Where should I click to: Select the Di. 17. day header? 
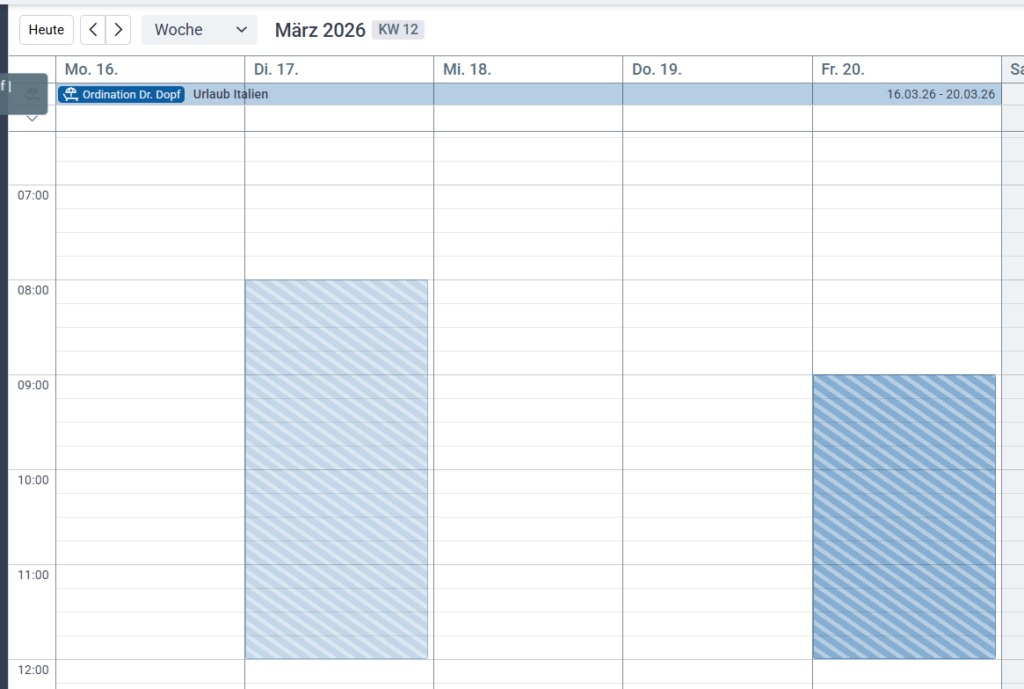coord(276,69)
